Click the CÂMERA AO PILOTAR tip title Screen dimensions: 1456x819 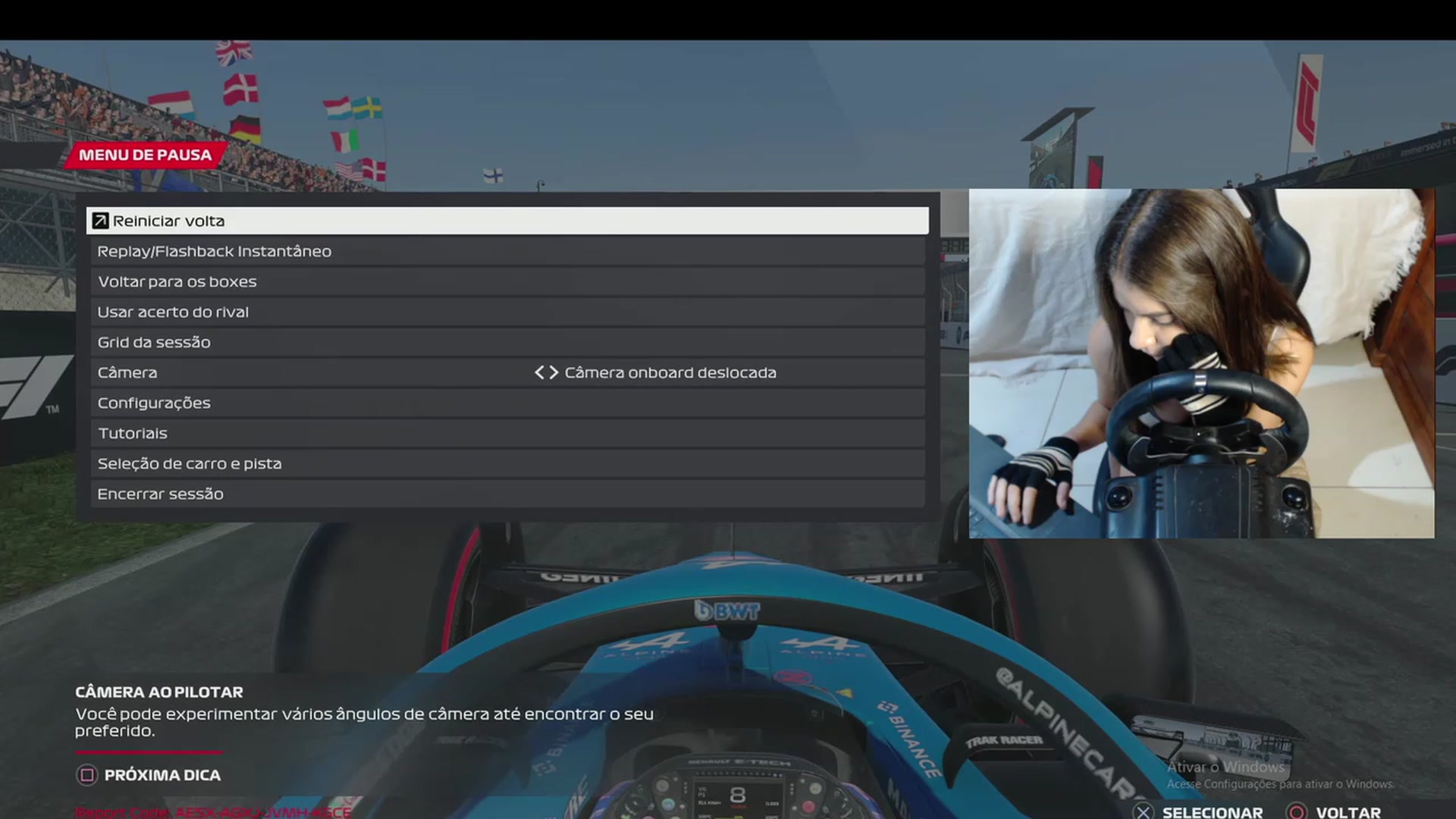(159, 692)
